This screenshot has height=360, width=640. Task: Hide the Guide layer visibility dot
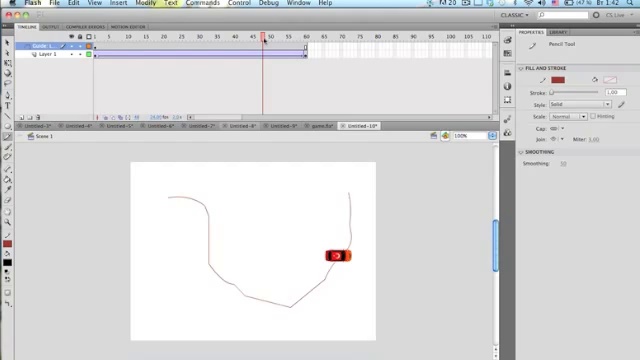(72, 46)
